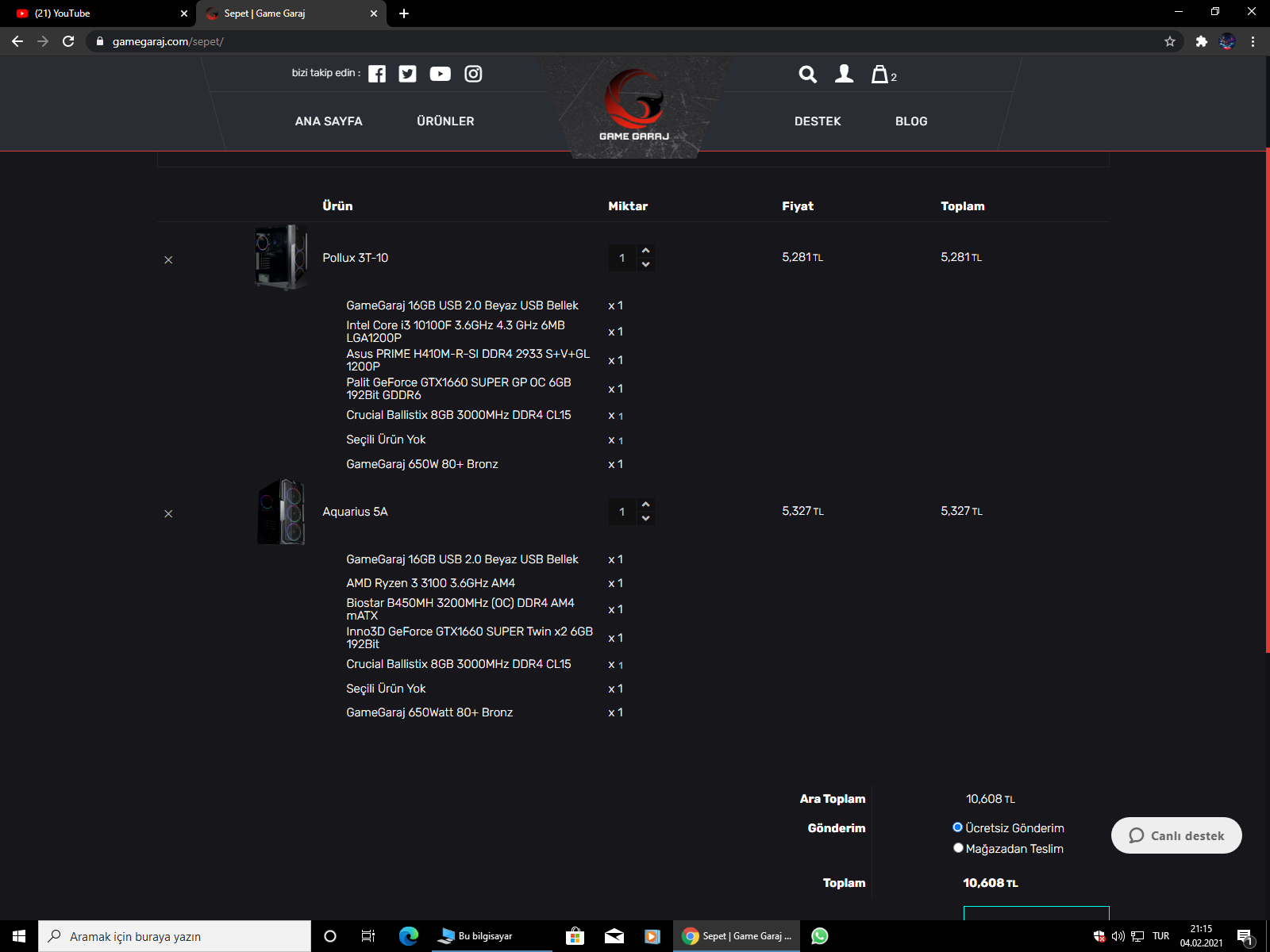This screenshot has height=952, width=1270.
Task: Click the taskbar search box
Action: pyautogui.click(x=175, y=936)
